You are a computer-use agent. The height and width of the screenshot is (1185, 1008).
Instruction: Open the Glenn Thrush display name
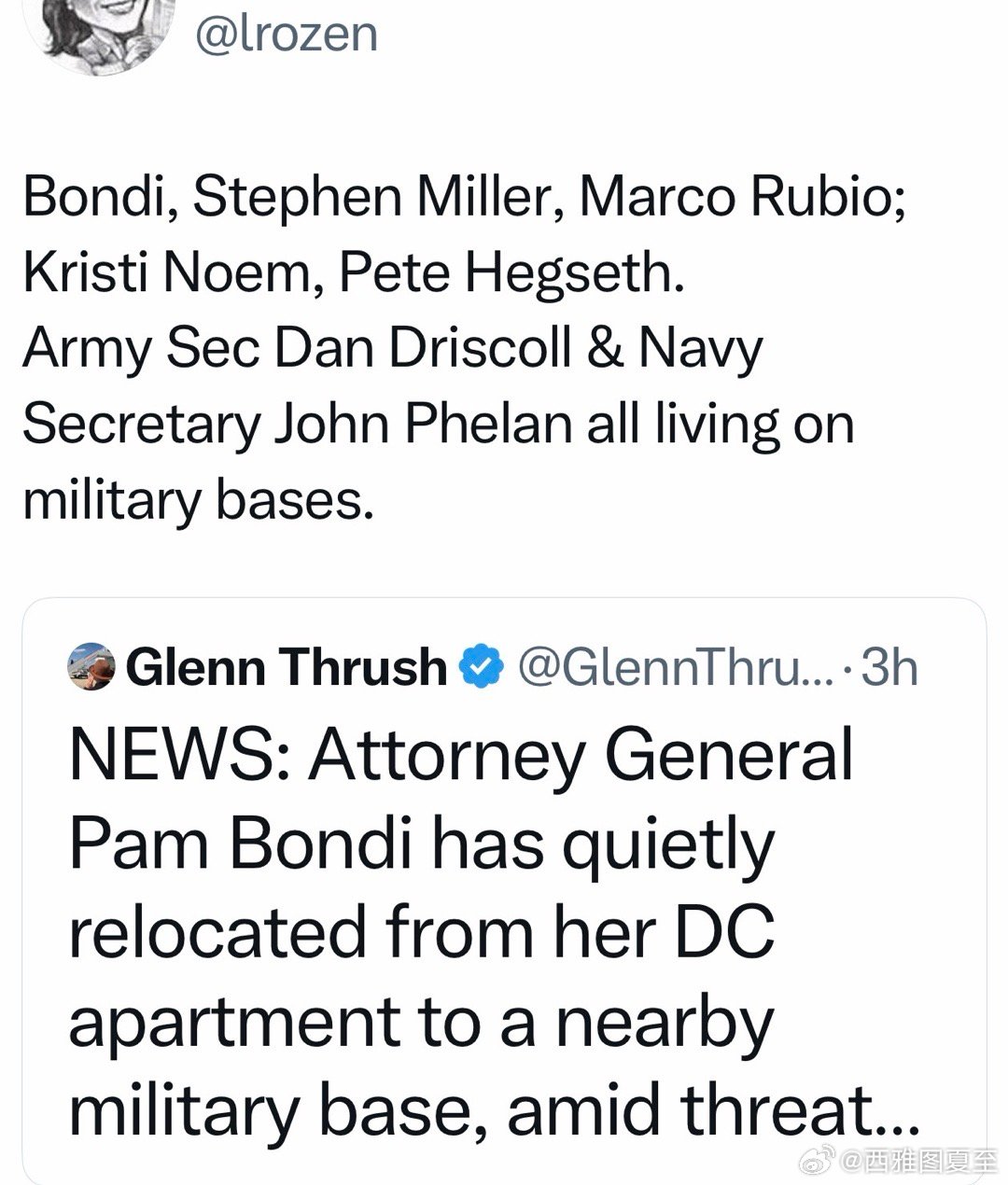click(286, 666)
